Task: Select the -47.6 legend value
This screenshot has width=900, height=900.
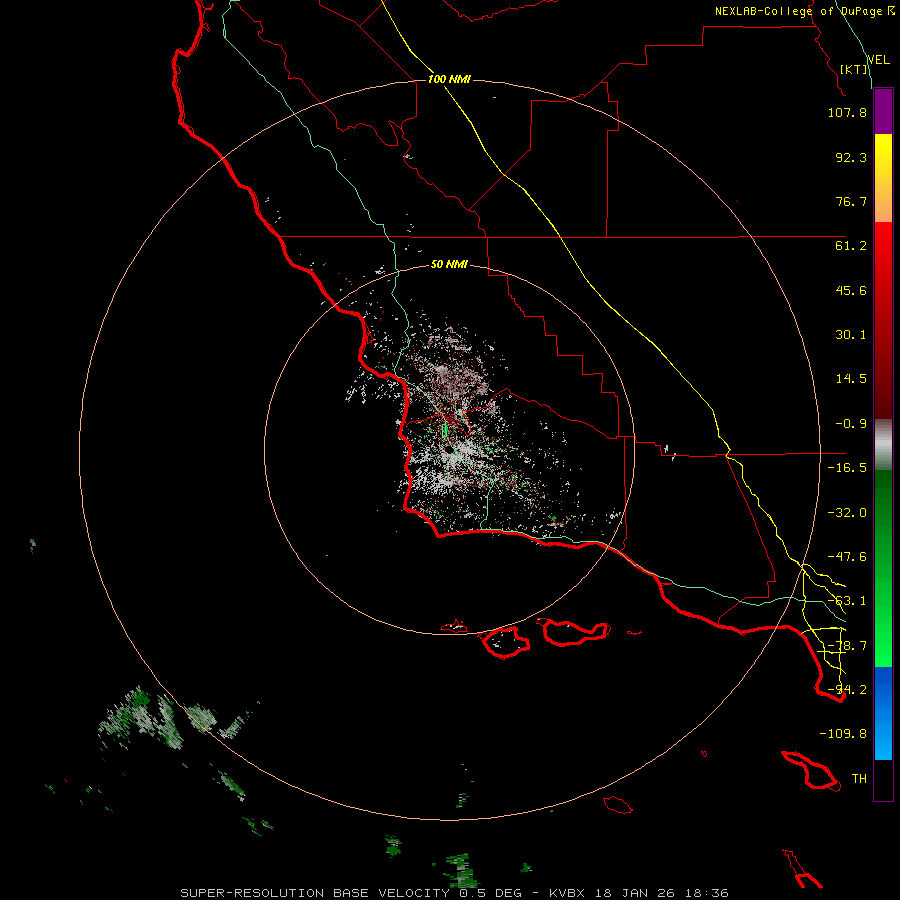Action: point(847,557)
